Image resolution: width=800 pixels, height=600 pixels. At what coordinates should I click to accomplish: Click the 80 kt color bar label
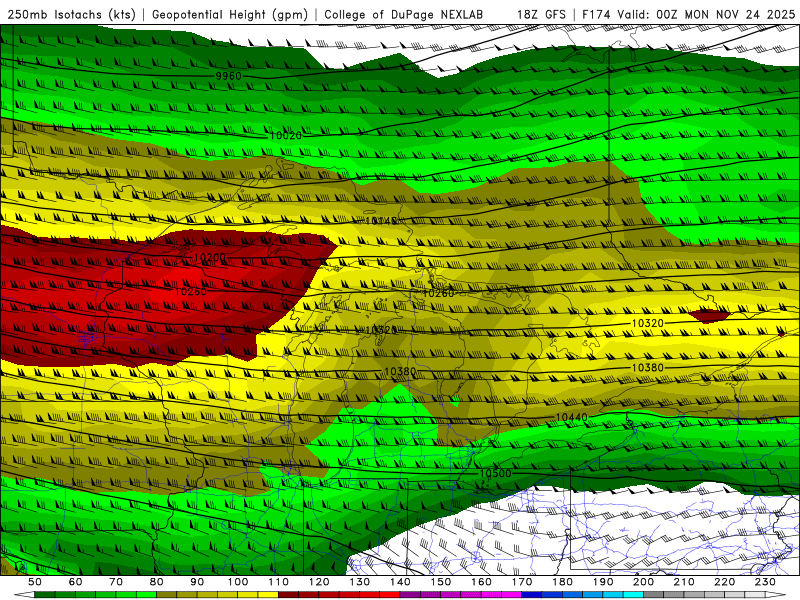click(157, 582)
